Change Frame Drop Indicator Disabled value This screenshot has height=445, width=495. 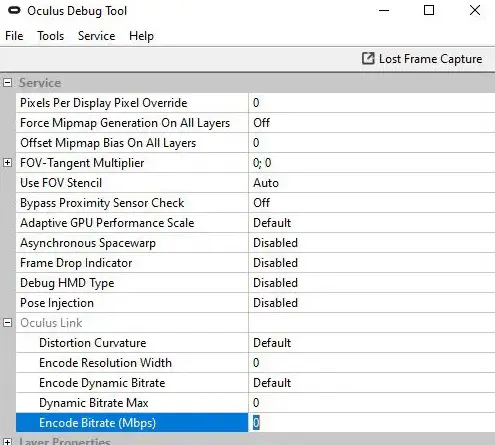coord(372,263)
